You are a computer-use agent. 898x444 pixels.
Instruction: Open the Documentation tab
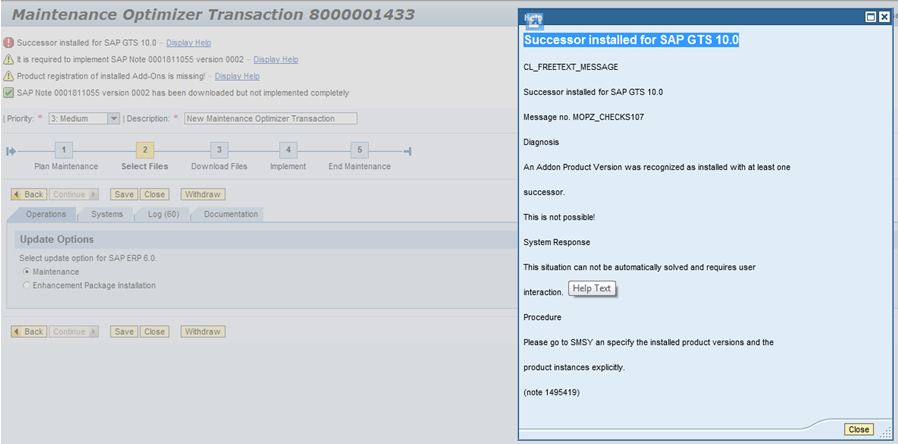point(231,214)
